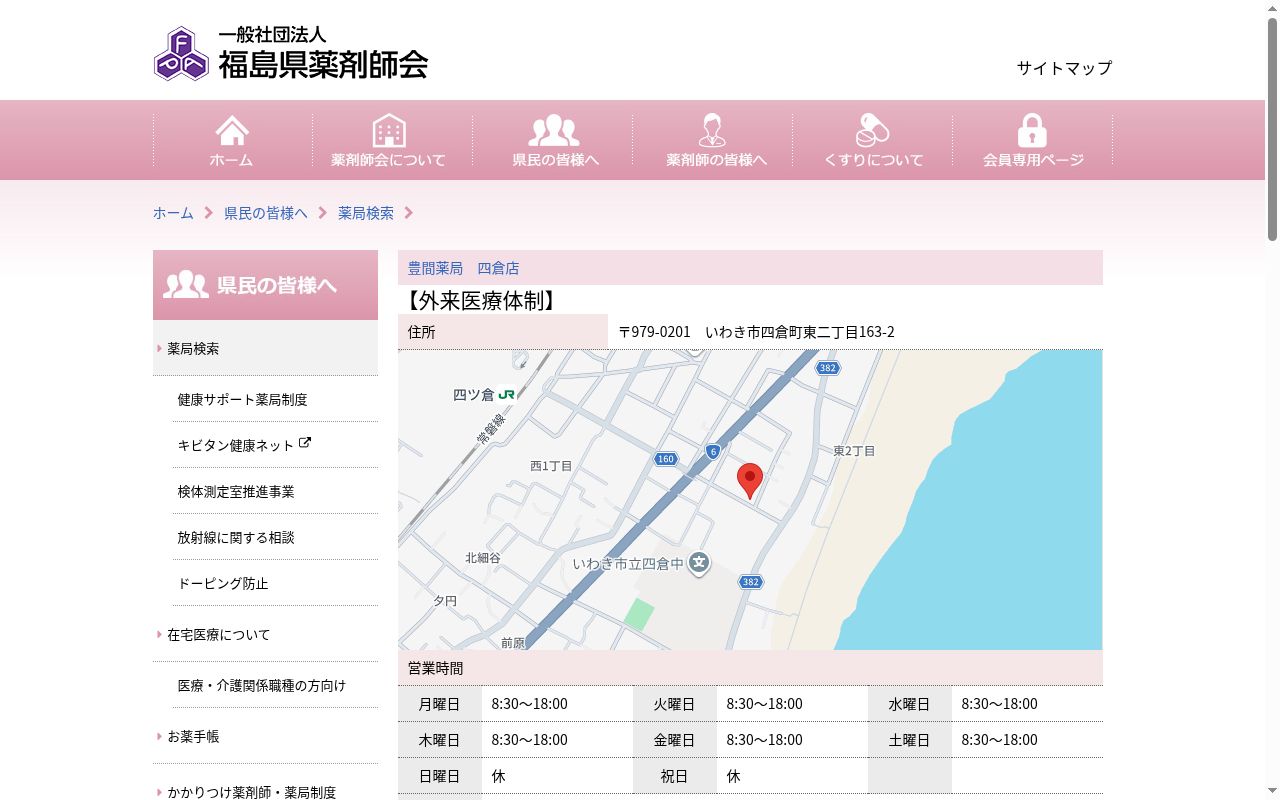Click the route 160 shield on the map
The height and width of the screenshot is (800, 1280).
(x=666, y=459)
